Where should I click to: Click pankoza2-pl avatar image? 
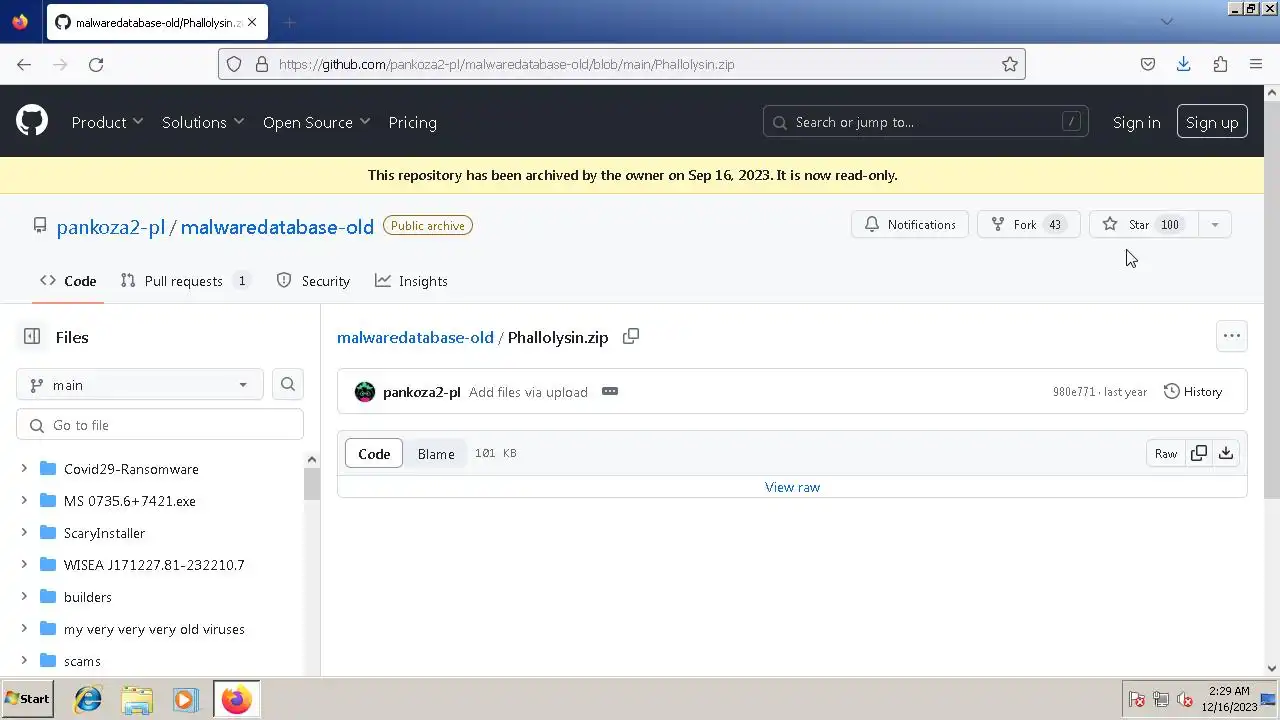[x=365, y=392]
